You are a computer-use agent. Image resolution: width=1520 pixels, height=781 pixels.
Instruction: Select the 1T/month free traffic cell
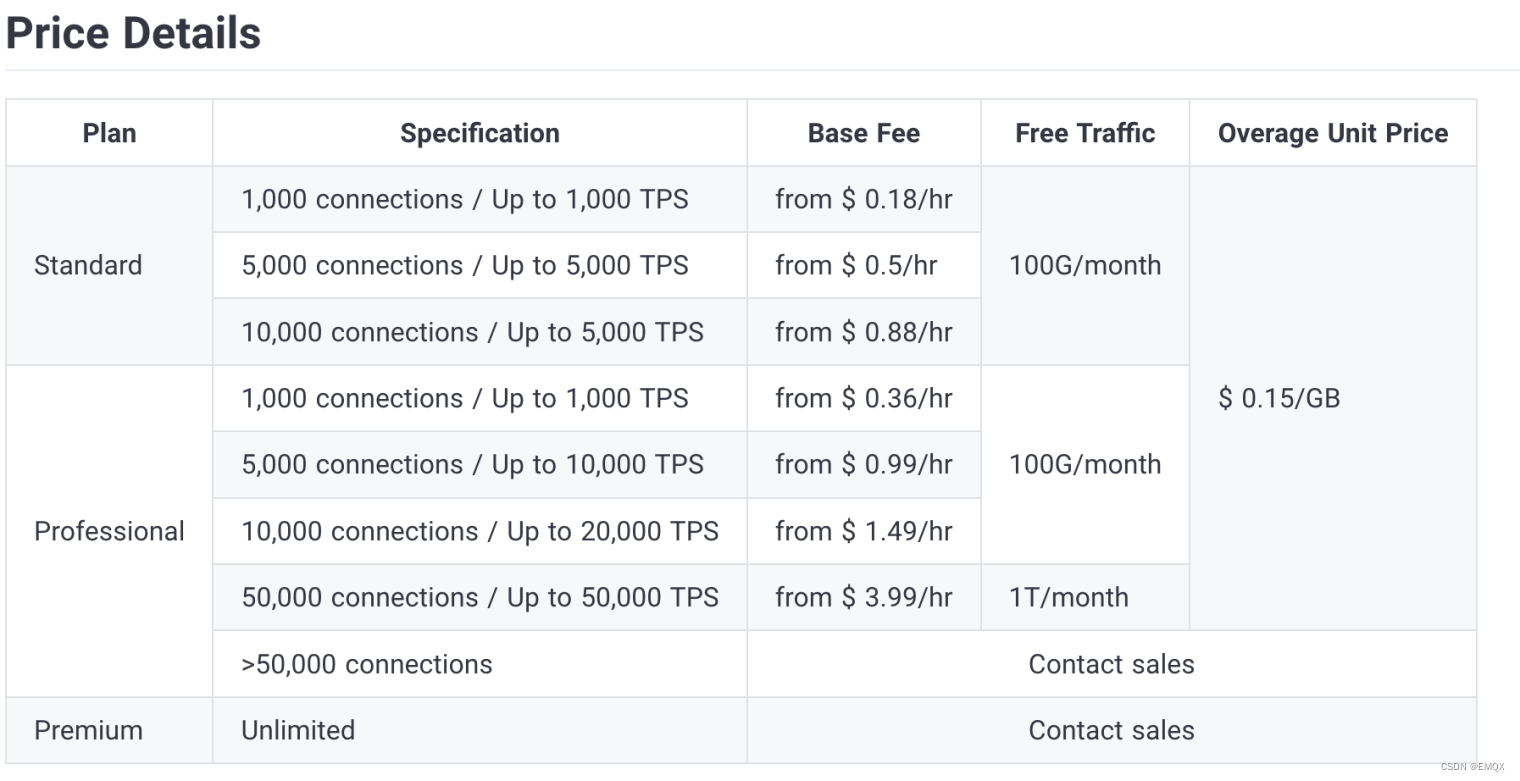(x=1068, y=597)
